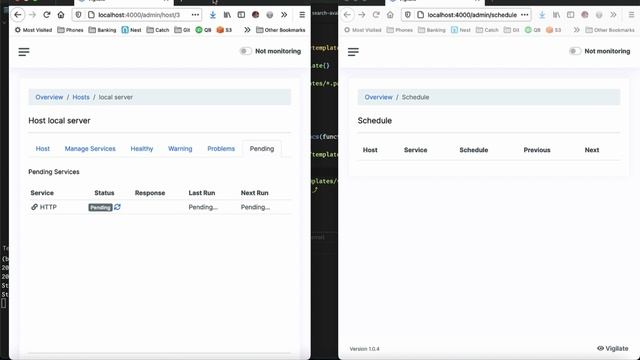This screenshot has height=360, width=640.
Task: Click the Previous column header
Action: pos(537,150)
